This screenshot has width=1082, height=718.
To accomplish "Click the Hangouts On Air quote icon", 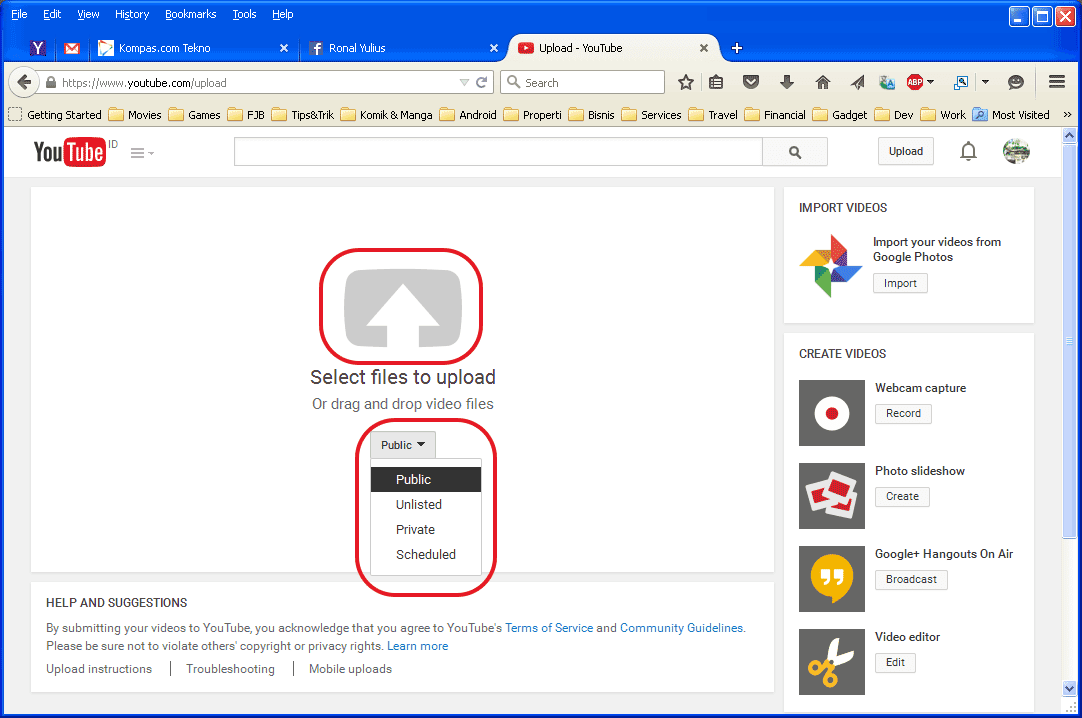I will [x=832, y=579].
